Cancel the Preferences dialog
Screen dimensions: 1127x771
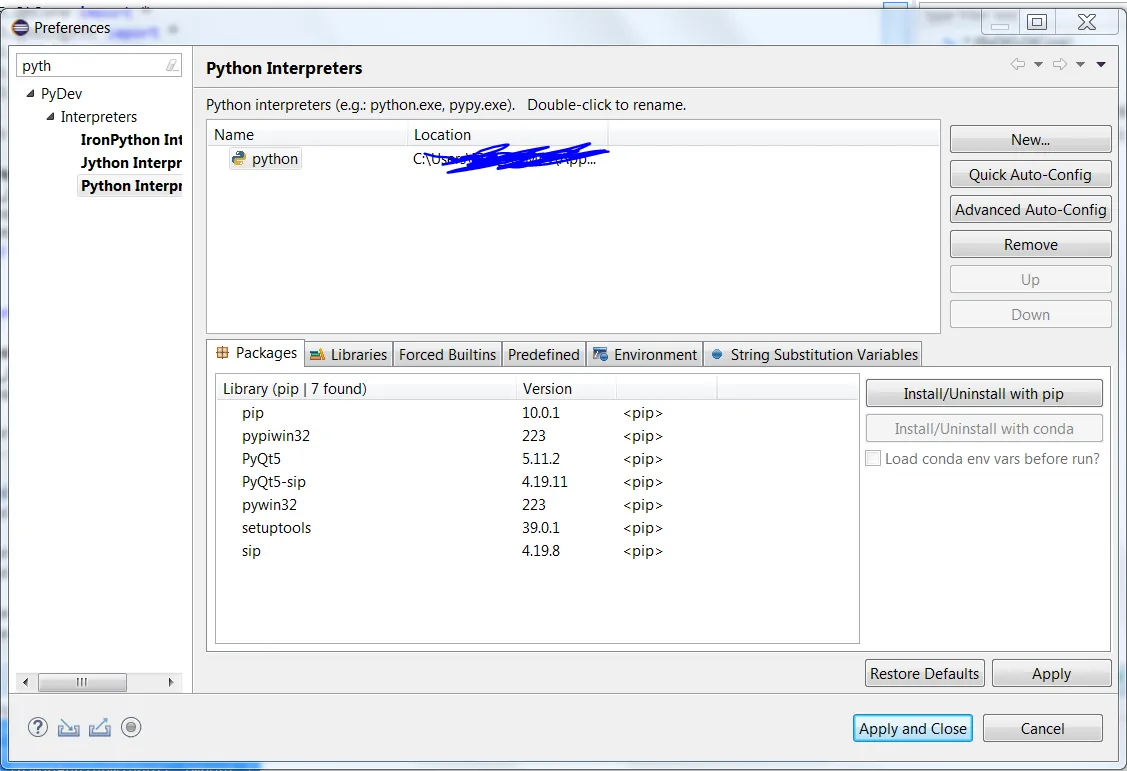tap(1042, 728)
